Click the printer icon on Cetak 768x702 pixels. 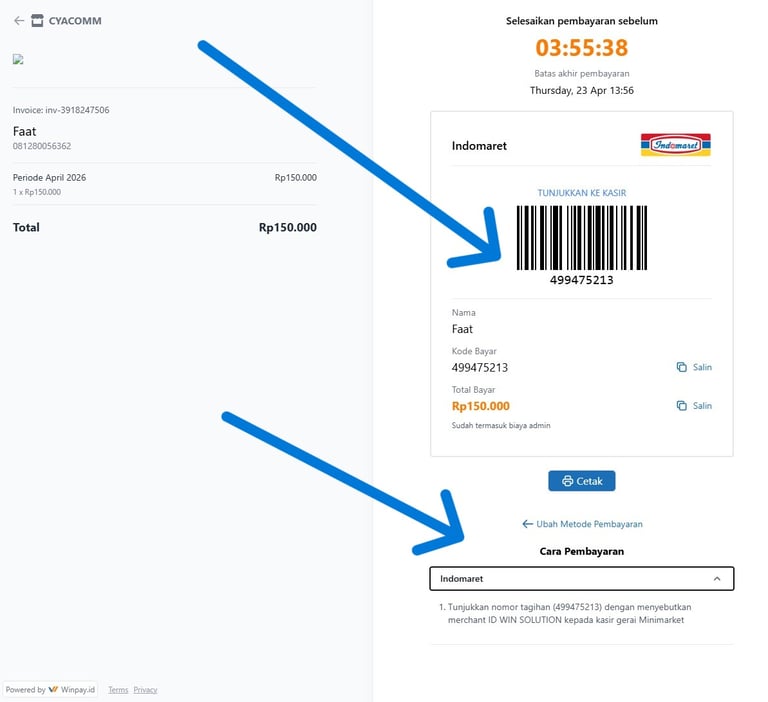pyautogui.click(x=567, y=481)
